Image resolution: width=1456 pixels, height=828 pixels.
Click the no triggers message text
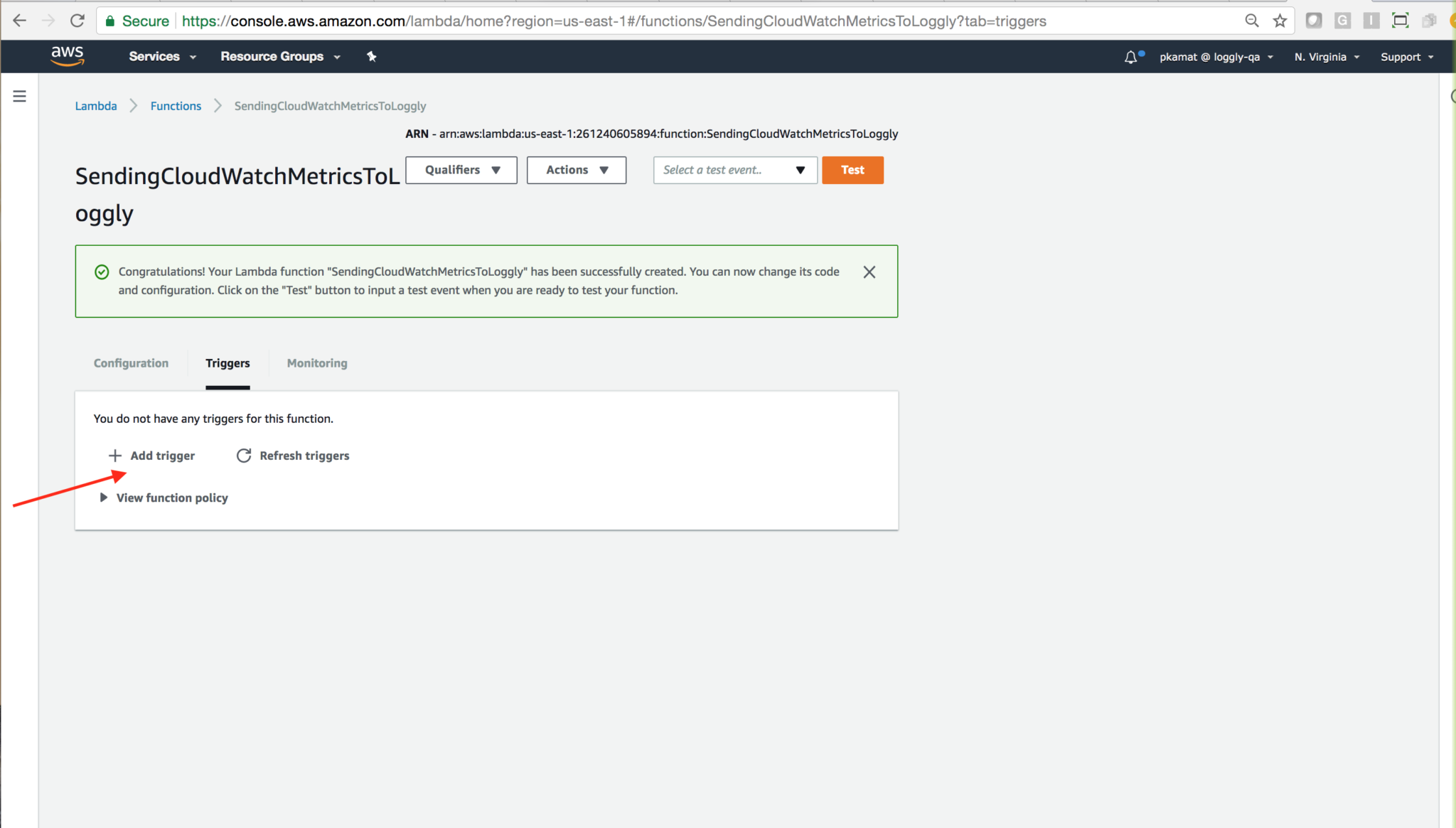point(213,419)
